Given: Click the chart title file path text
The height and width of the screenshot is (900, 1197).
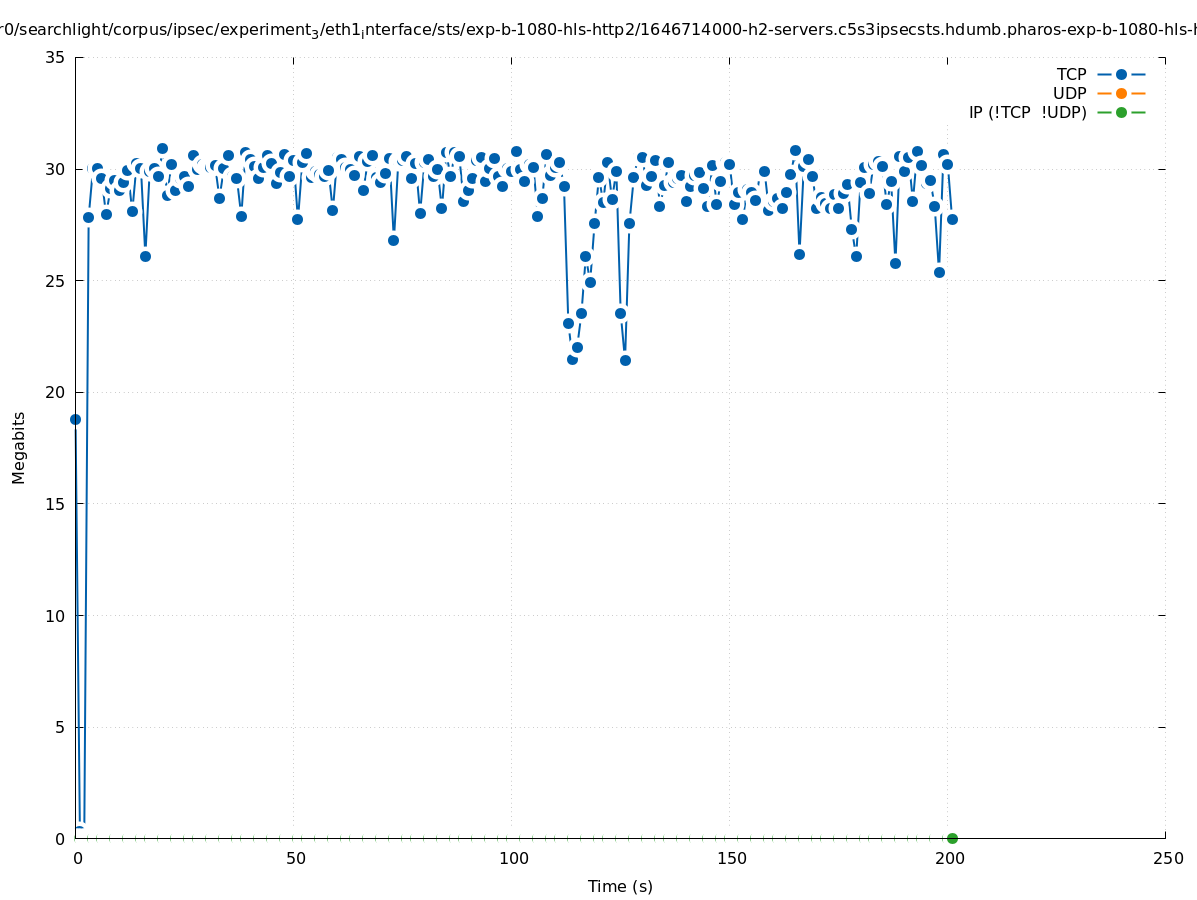Looking at the screenshot, I should pos(598,30).
